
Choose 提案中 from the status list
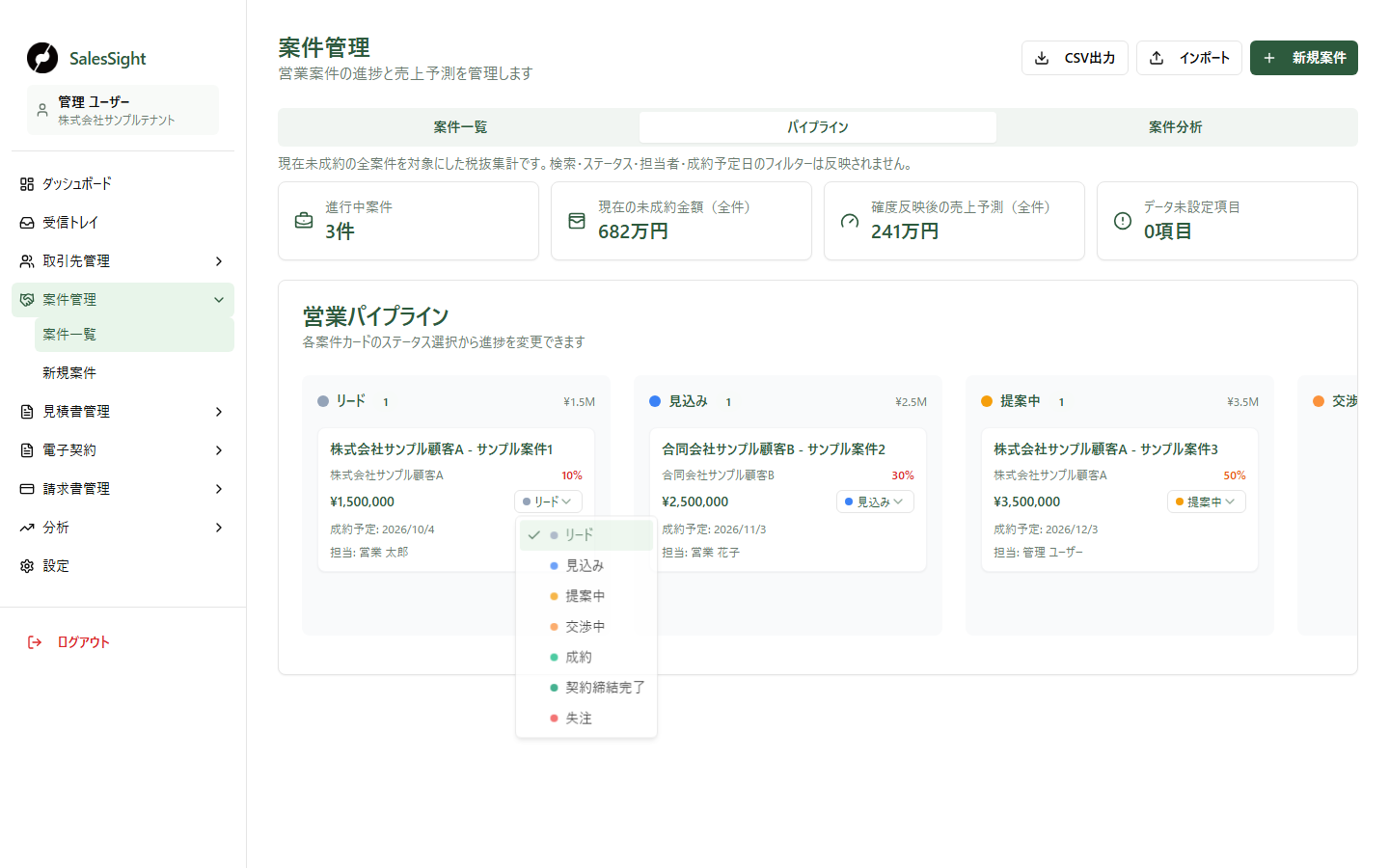click(586, 596)
